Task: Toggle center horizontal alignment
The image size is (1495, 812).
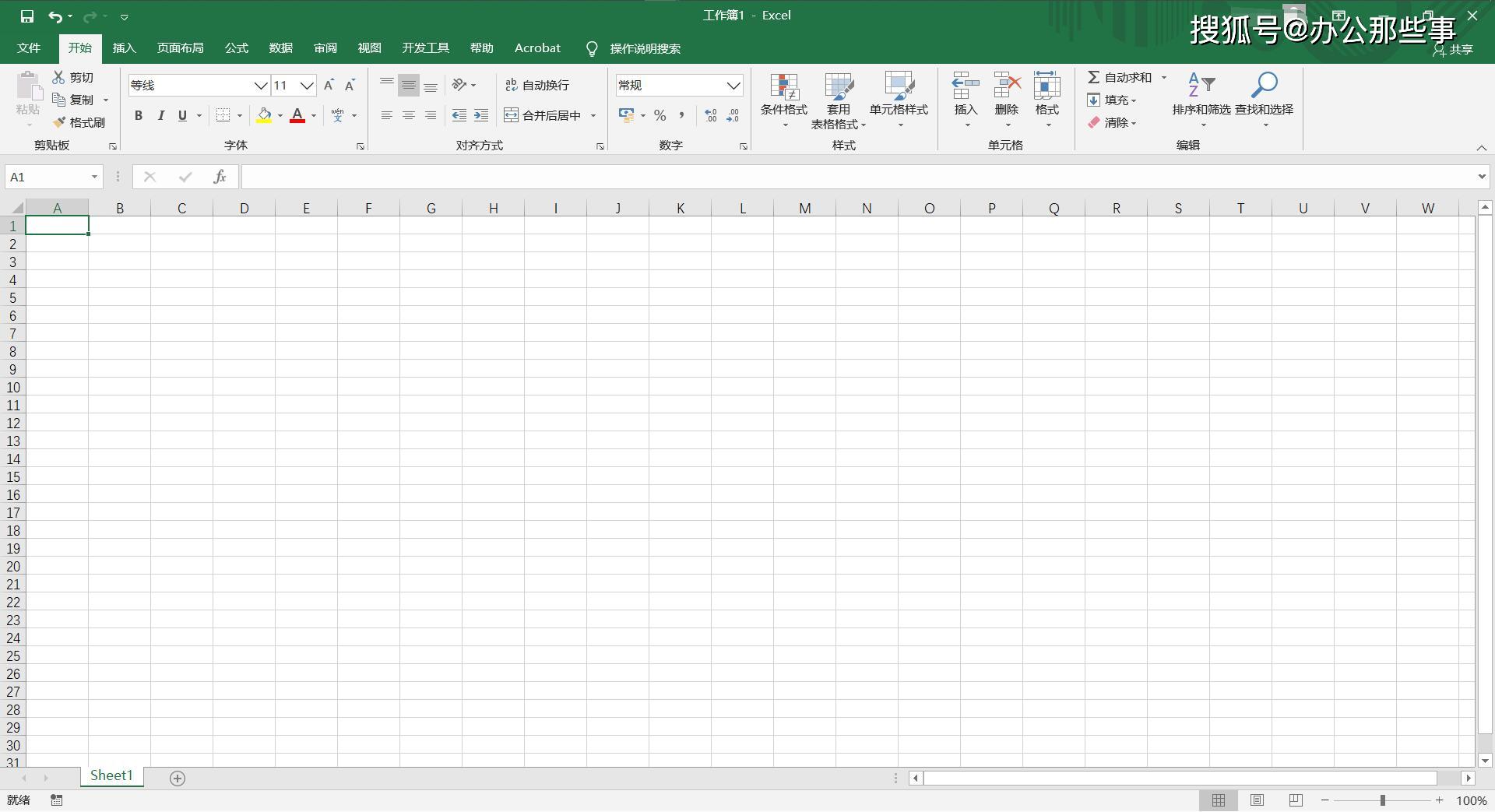Action: 409,115
